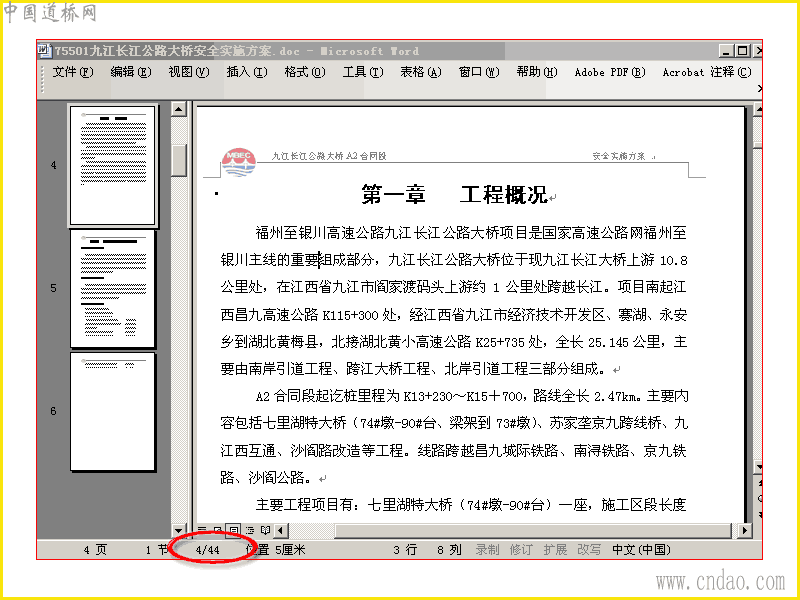Toggle 录制 macro recording indicator

(487, 549)
